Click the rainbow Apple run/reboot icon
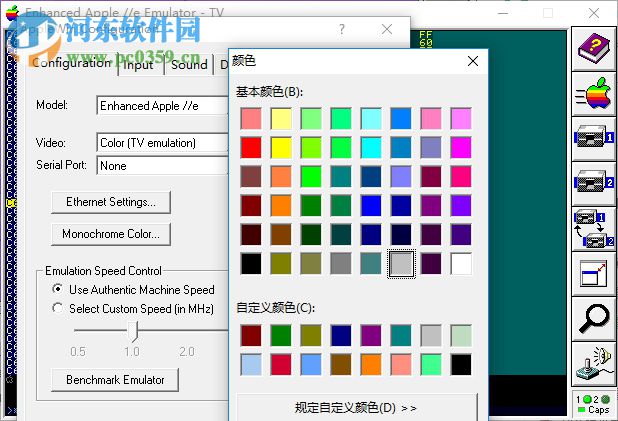618x421 pixels. pos(594,94)
